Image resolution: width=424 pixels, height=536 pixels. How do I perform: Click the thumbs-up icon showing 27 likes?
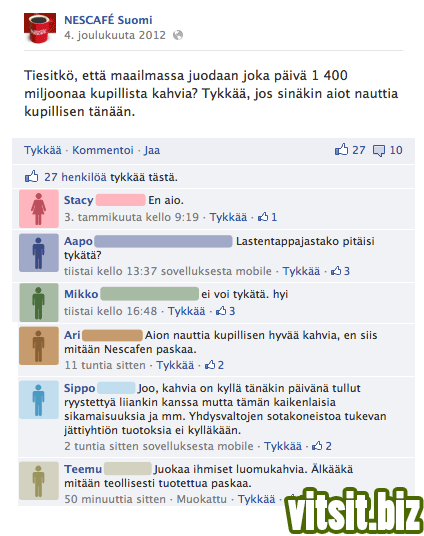click(341, 150)
